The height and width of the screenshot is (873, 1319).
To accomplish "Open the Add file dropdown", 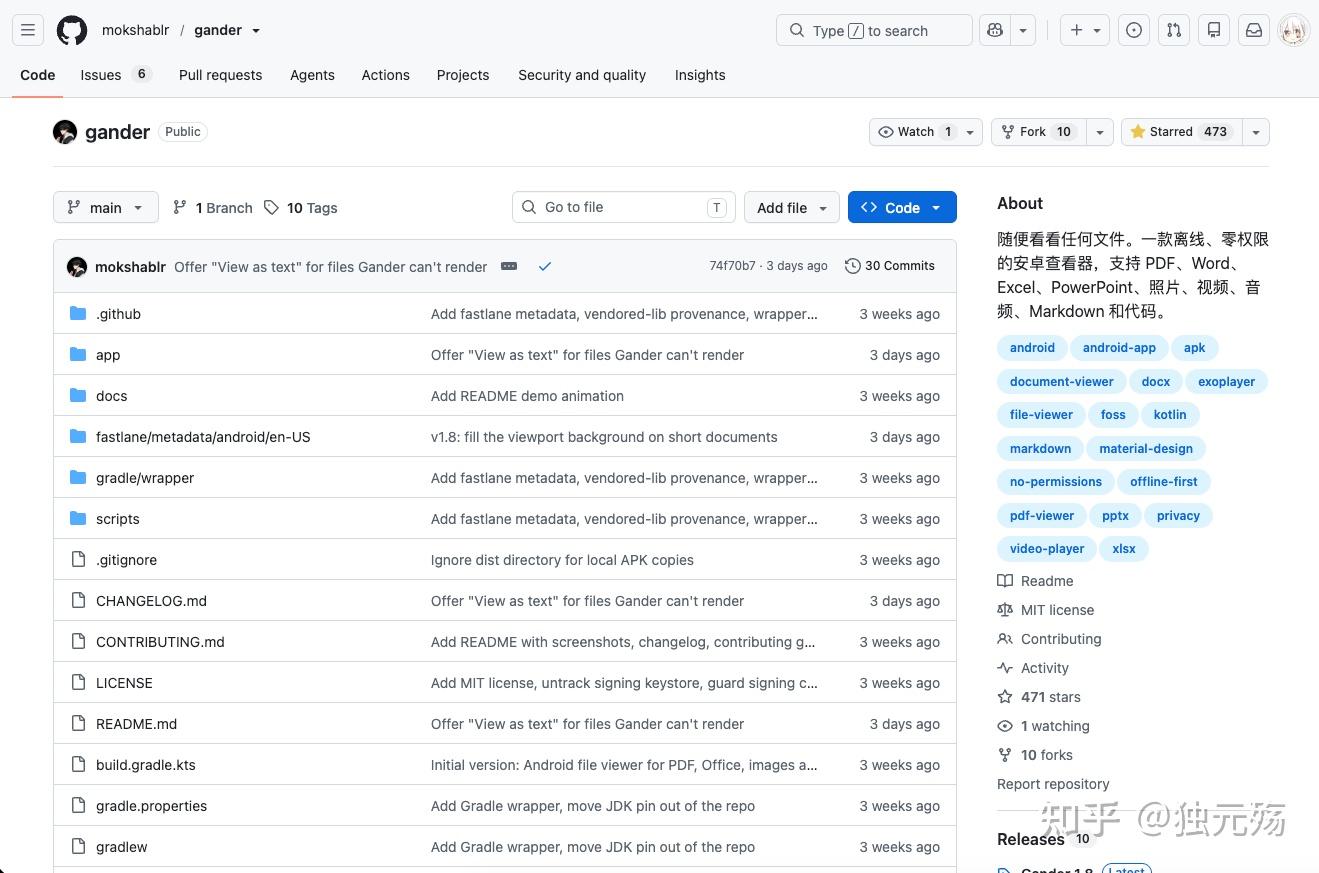I will coord(792,207).
